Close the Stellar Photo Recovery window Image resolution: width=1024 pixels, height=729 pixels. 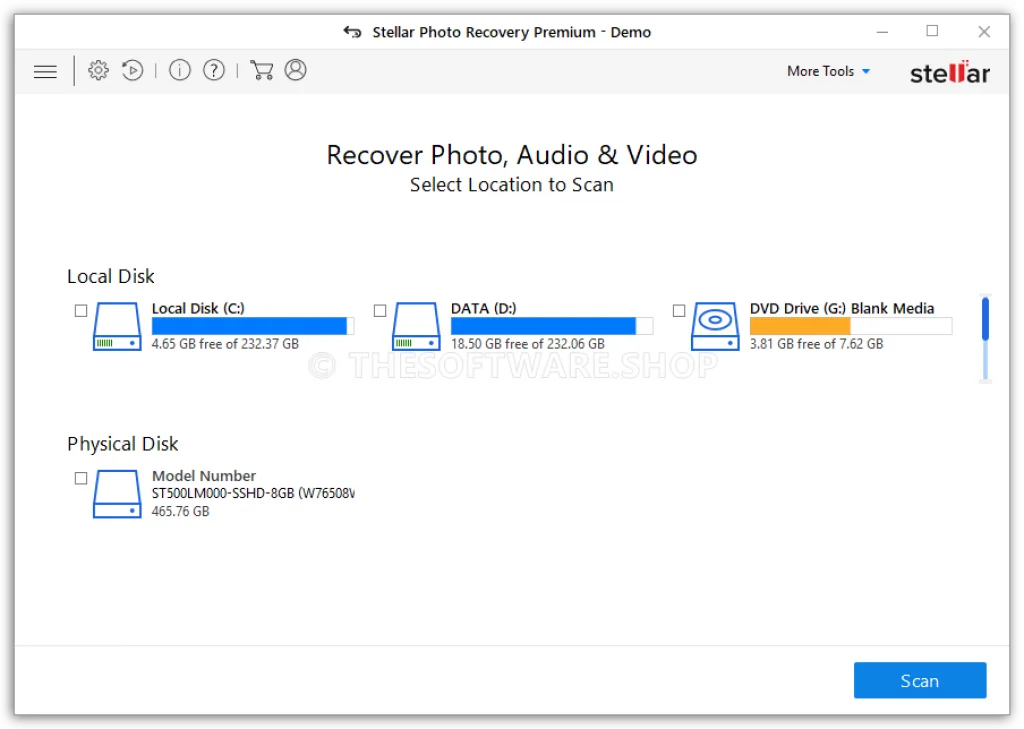coord(984,31)
